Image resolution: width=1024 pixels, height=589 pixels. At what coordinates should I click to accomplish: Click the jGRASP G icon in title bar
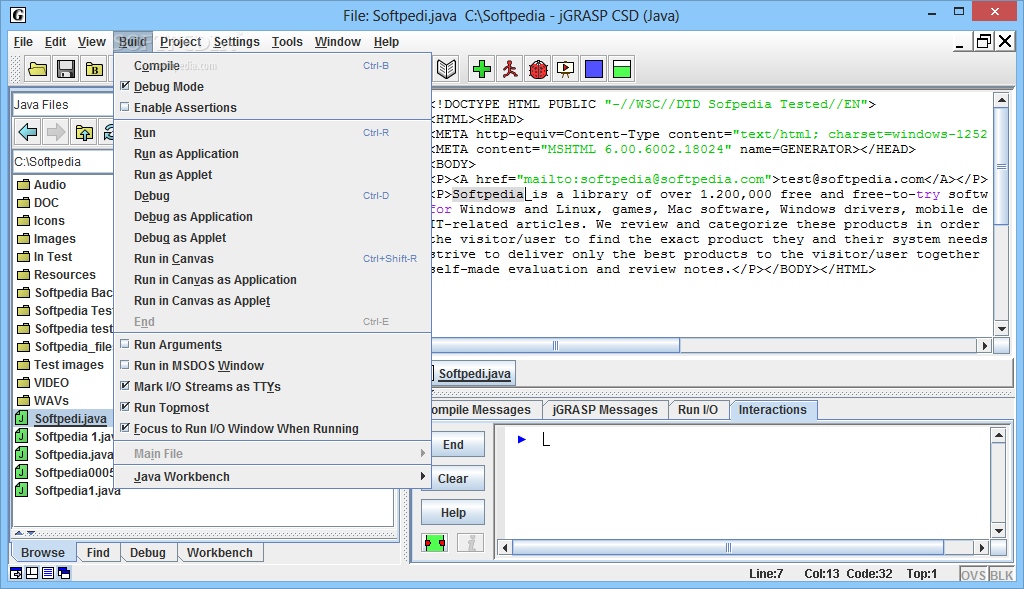18,14
